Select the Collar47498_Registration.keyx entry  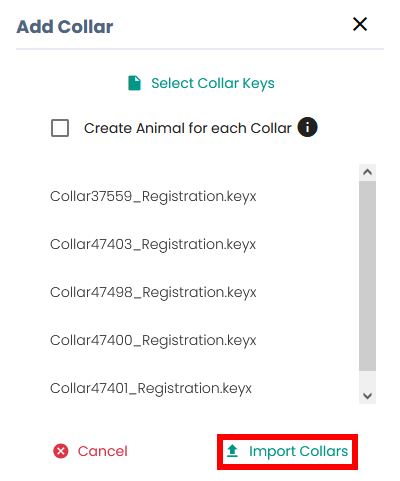(x=153, y=292)
